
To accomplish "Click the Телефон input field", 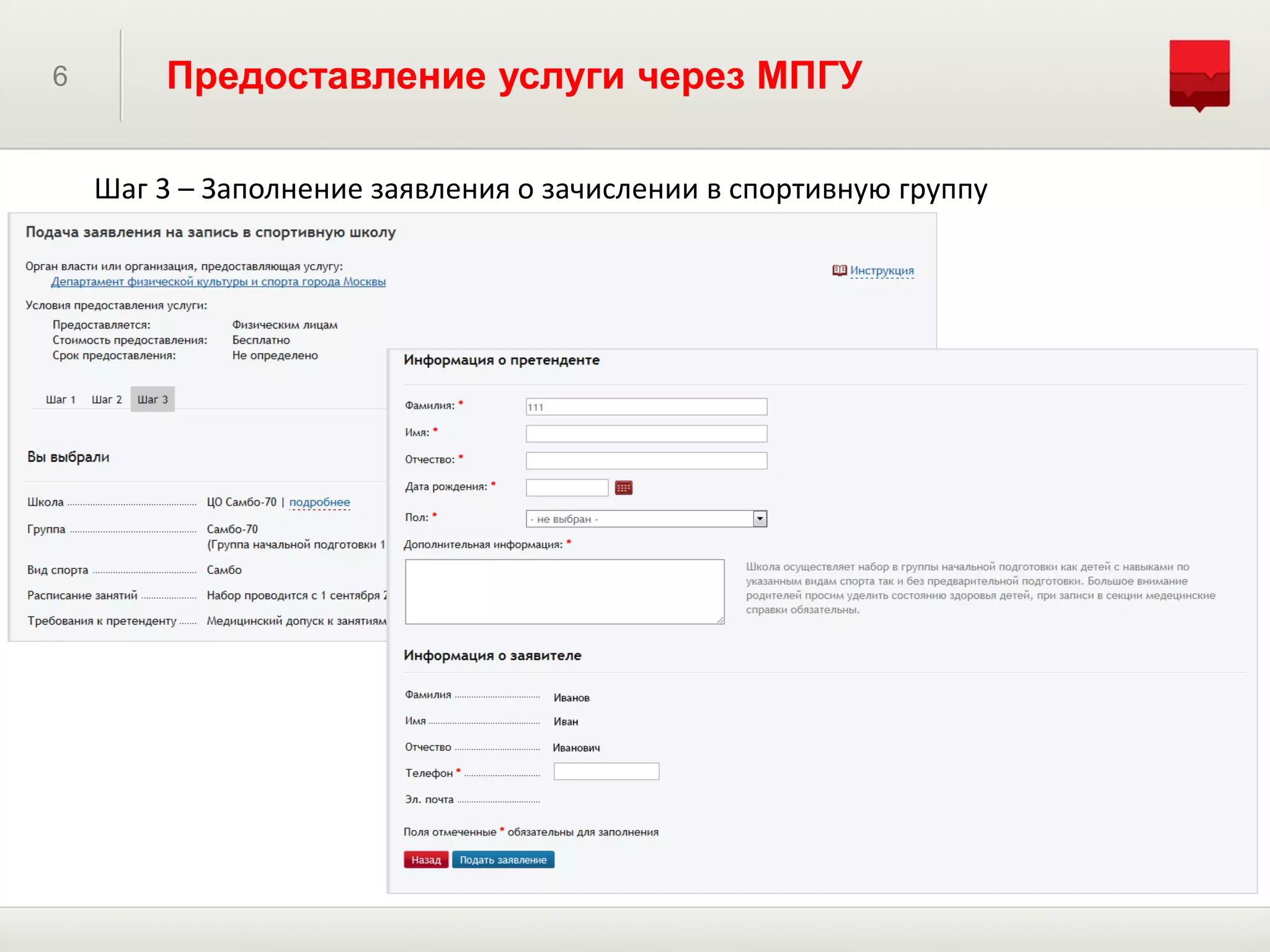I will [x=606, y=771].
